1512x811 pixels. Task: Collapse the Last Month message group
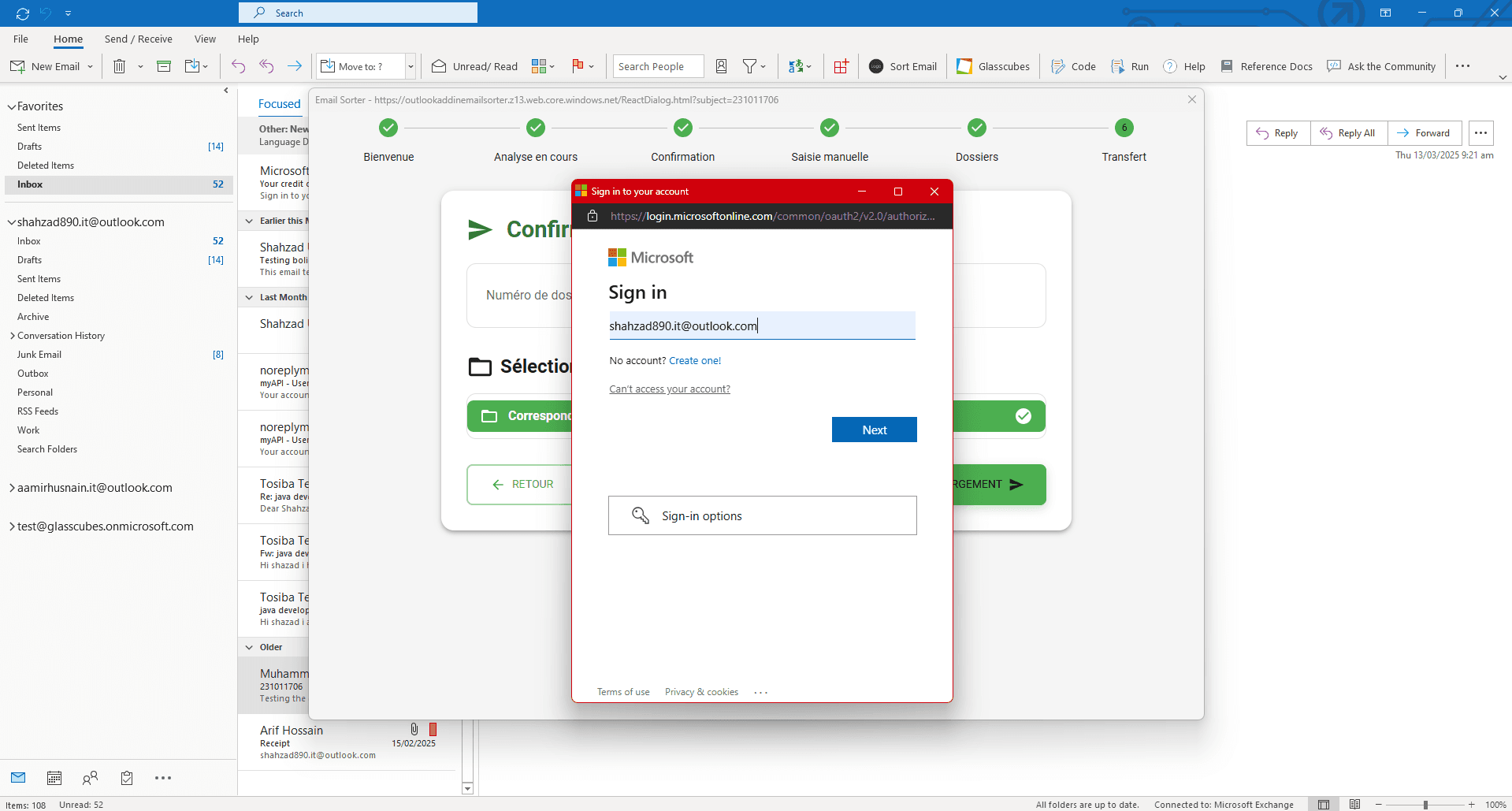coord(249,297)
